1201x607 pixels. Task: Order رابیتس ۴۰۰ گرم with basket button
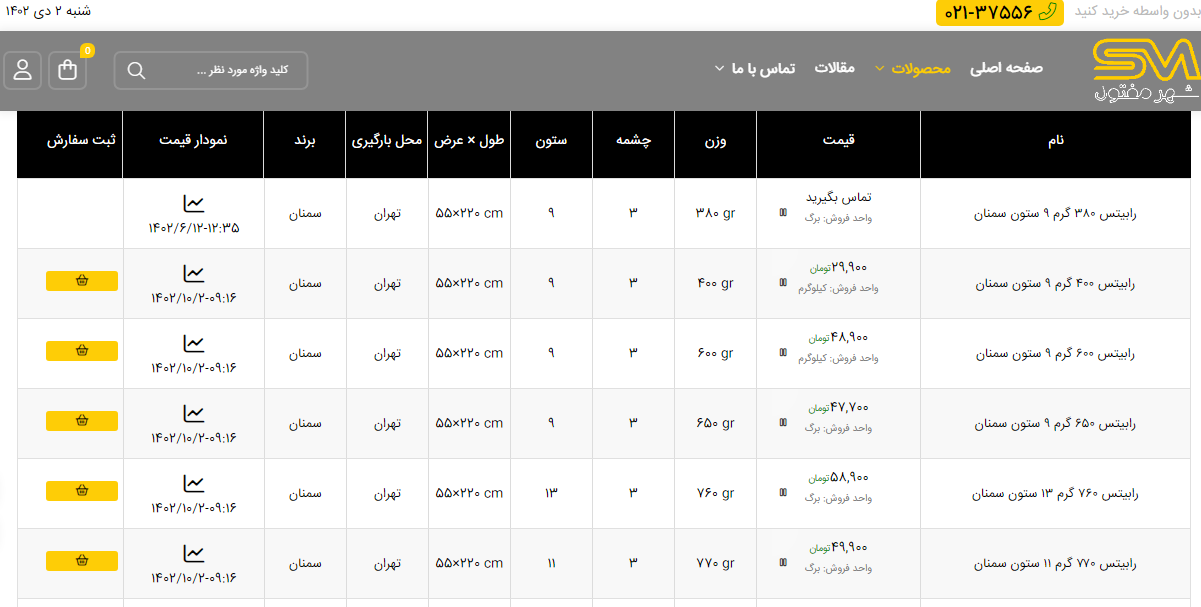click(x=82, y=281)
